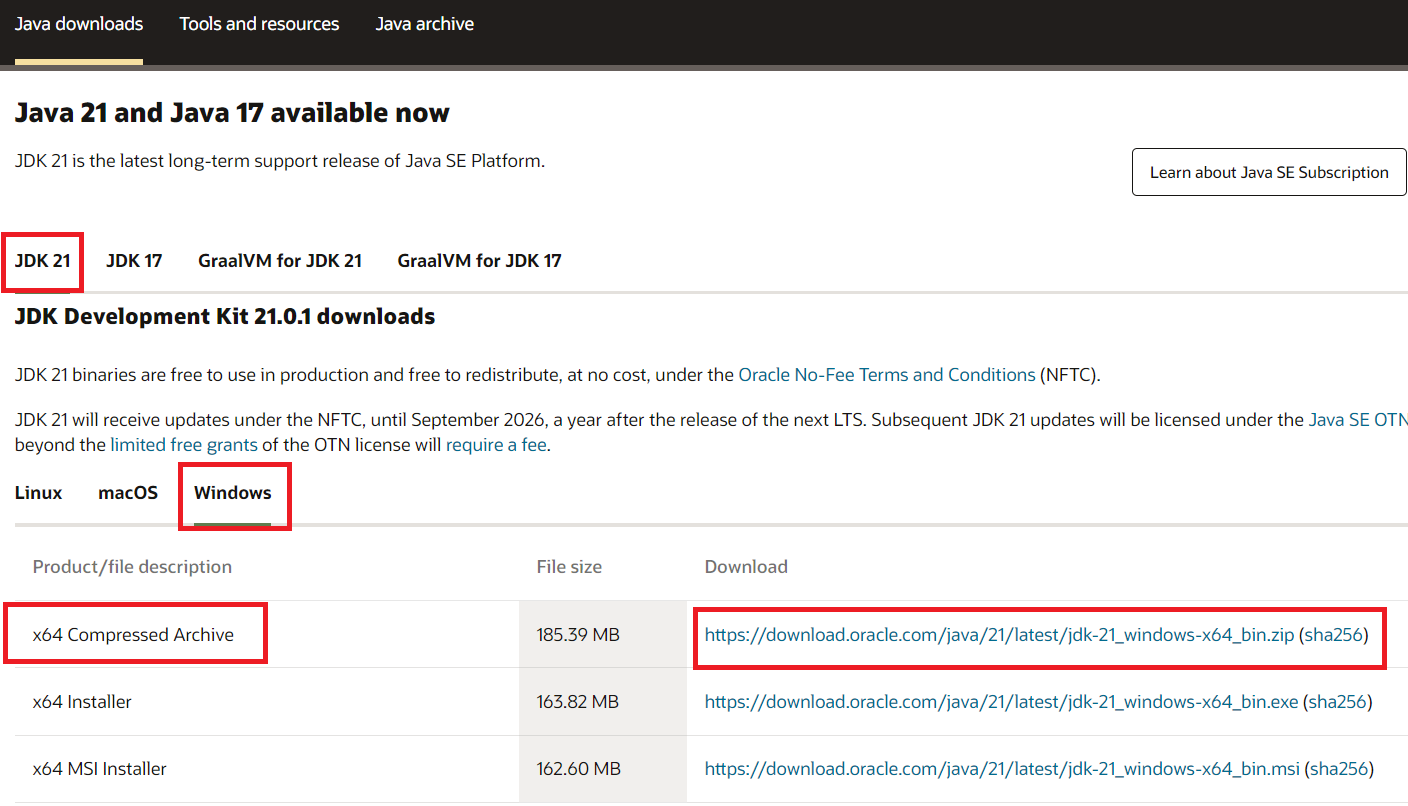
Task: Click the Download column header
Action: coord(746,567)
